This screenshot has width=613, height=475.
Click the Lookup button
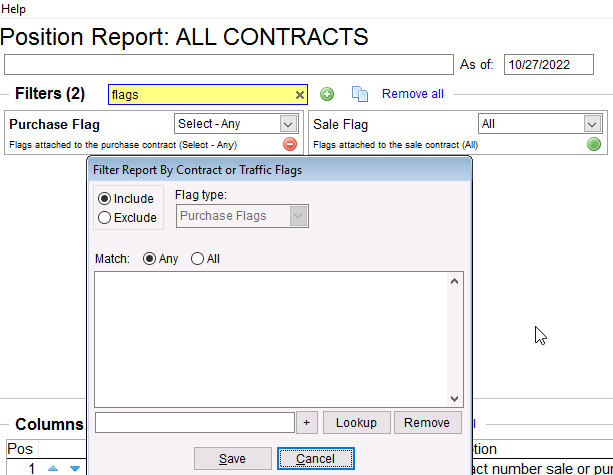[356, 422]
